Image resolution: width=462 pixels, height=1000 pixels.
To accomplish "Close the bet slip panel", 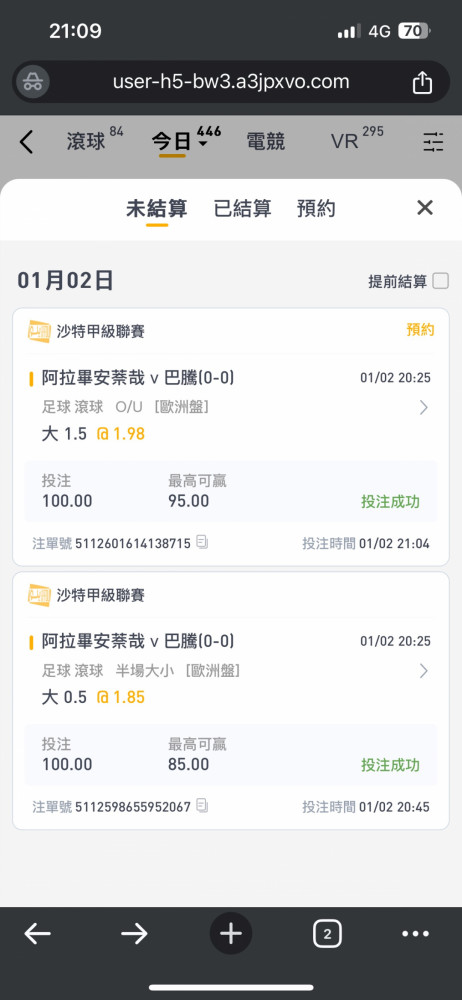I will [x=424, y=207].
